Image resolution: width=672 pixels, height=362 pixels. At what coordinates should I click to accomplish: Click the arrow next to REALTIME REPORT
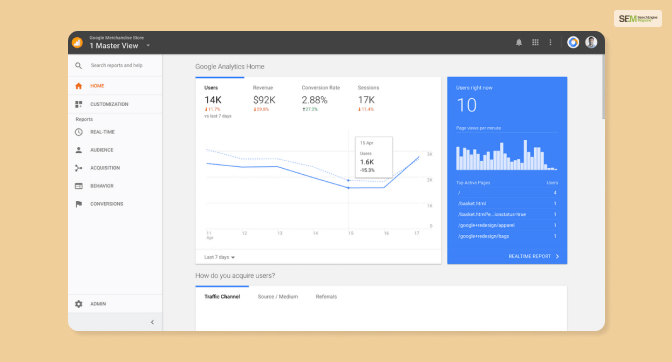pos(557,256)
